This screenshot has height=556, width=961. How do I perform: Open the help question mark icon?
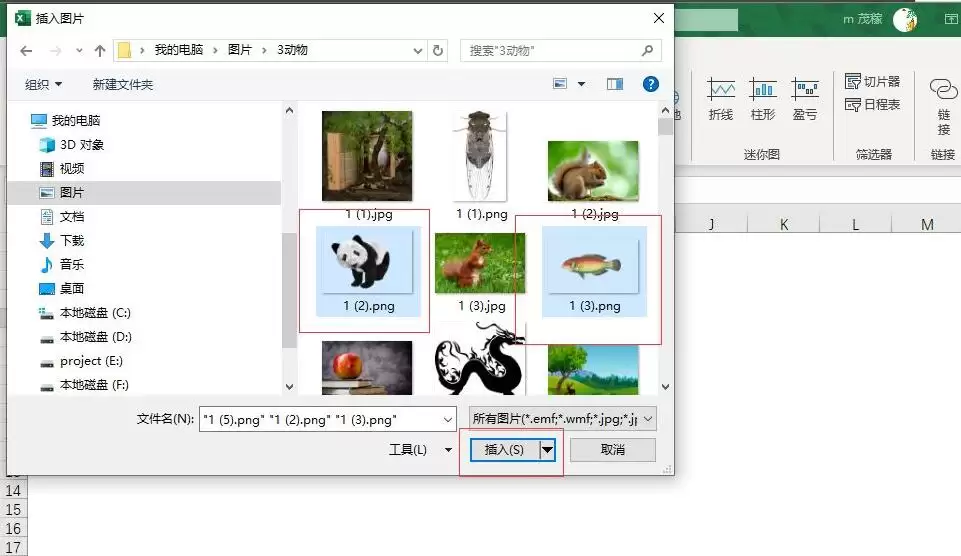point(650,84)
